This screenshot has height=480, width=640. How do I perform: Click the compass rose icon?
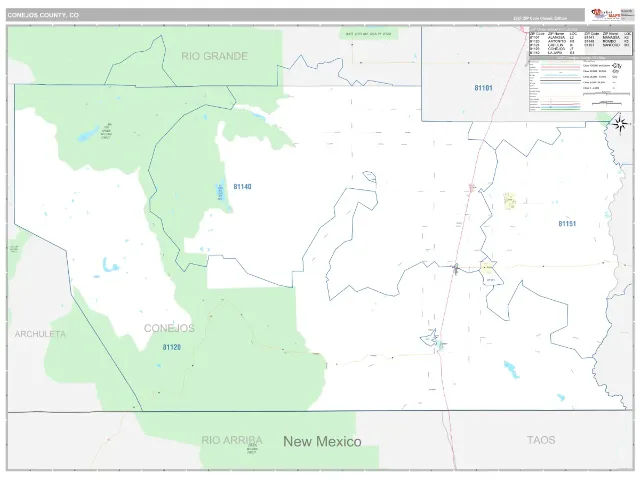tap(620, 124)
